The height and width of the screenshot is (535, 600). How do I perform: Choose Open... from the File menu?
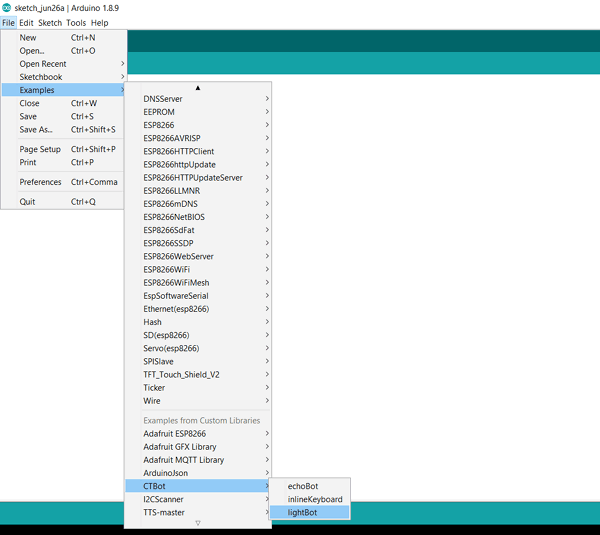pyautogui.click(x=63, y=51)
